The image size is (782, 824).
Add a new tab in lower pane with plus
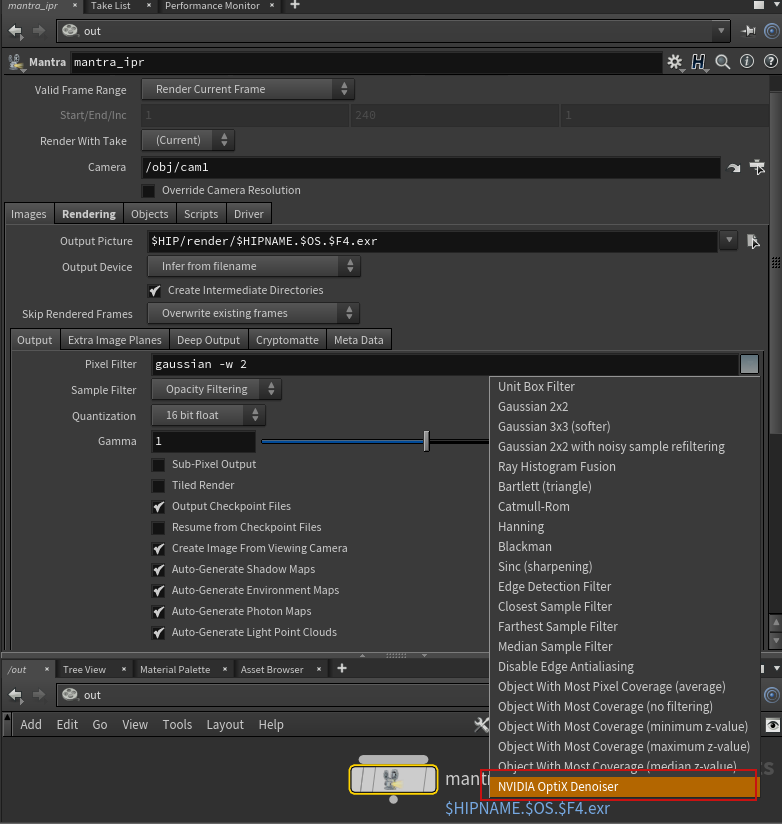coord(342,668)
